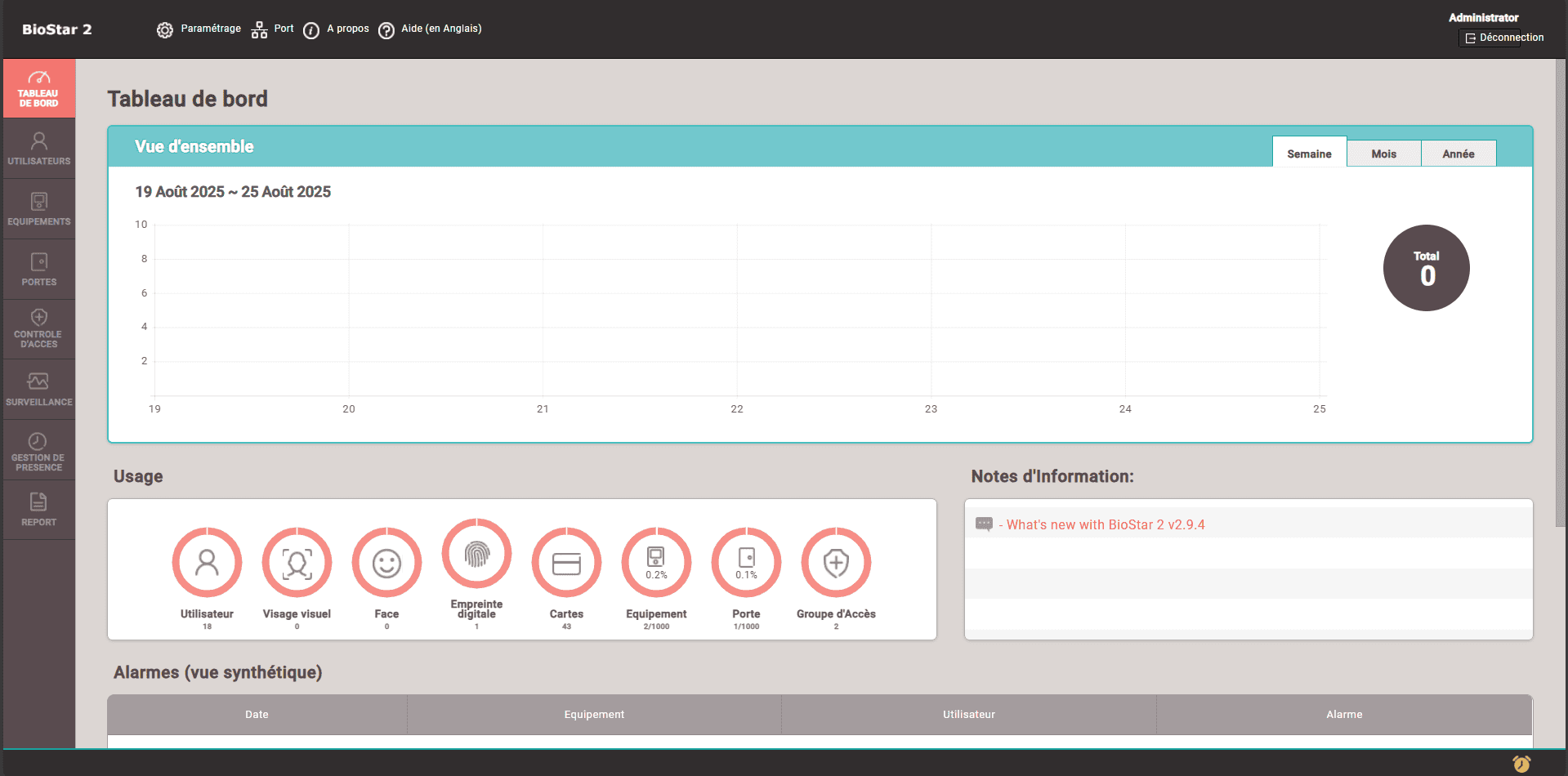Open the Report section
1568x776 pixels.
pyautogui.click(x=38, y=508)
